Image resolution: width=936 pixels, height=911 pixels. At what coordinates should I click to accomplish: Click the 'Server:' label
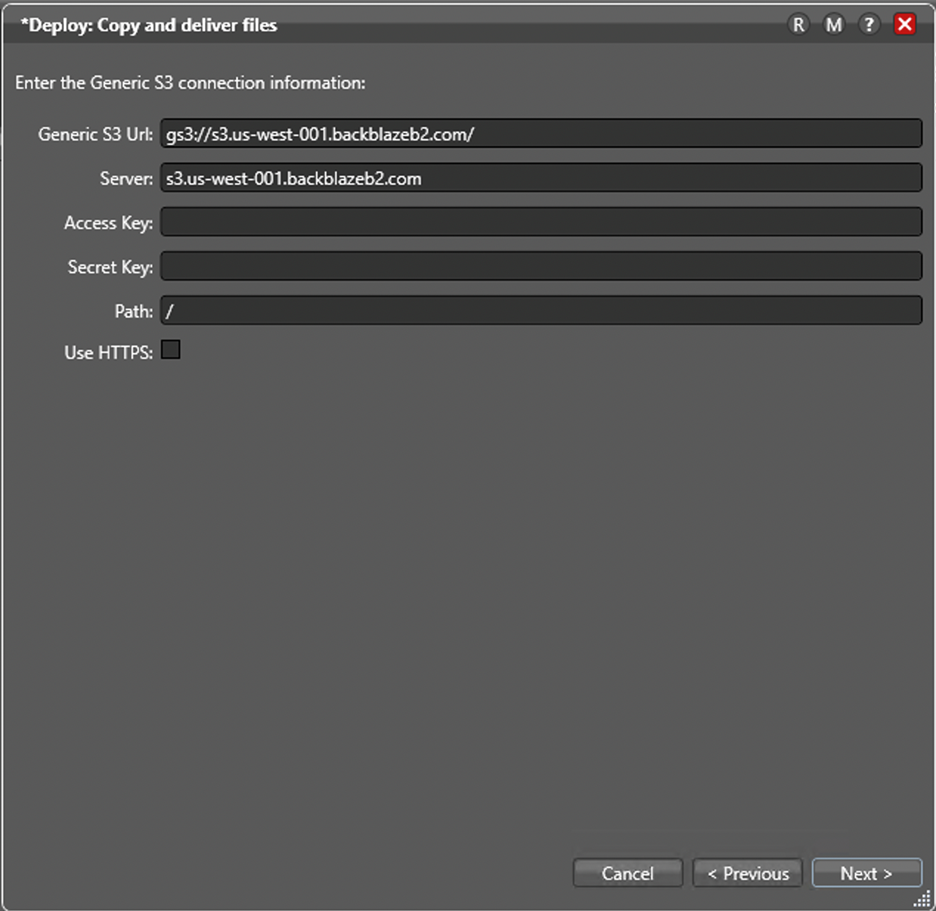tap(127, 178)
